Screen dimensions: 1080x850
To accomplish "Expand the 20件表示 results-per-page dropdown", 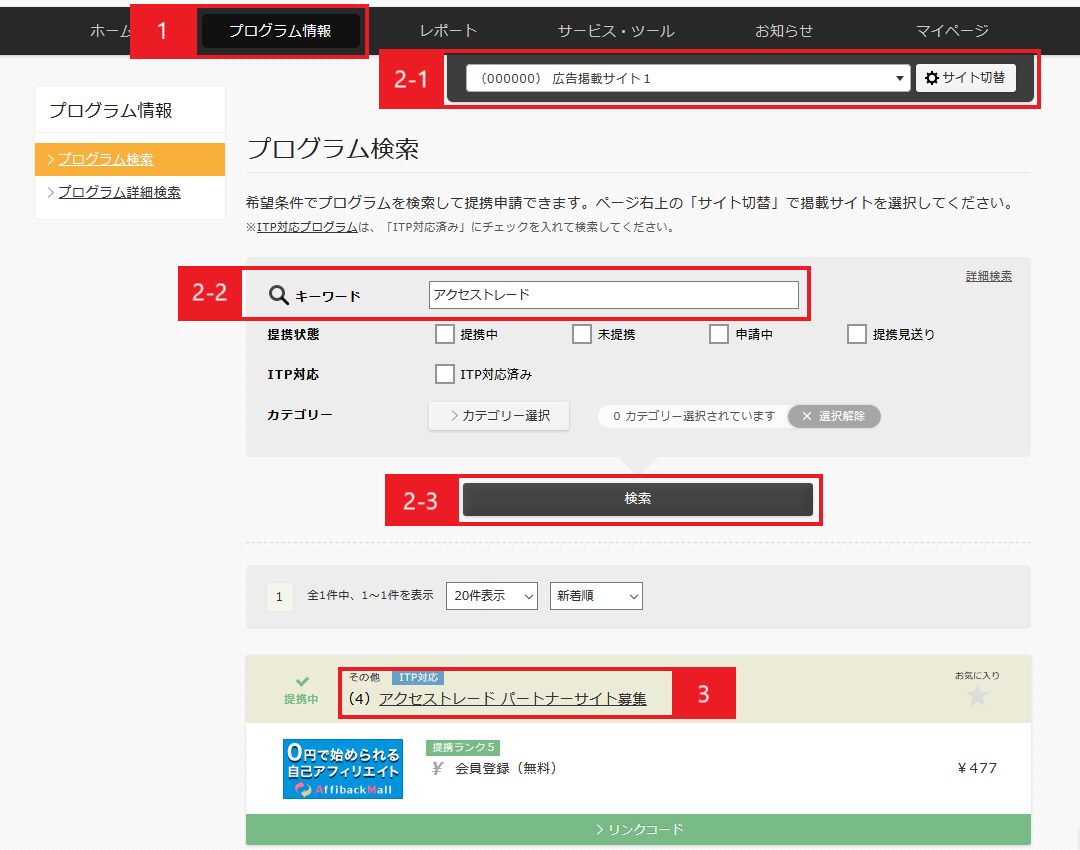I will (x=492, y=596).
